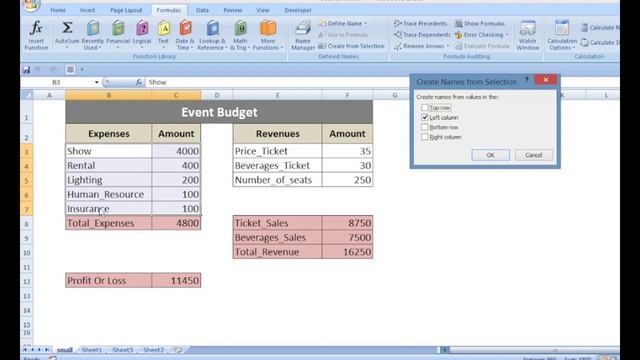Viewport: 640px width, 360px height.
Task: Select the Number_of_seats cell
Action: (x=278, y=180)
